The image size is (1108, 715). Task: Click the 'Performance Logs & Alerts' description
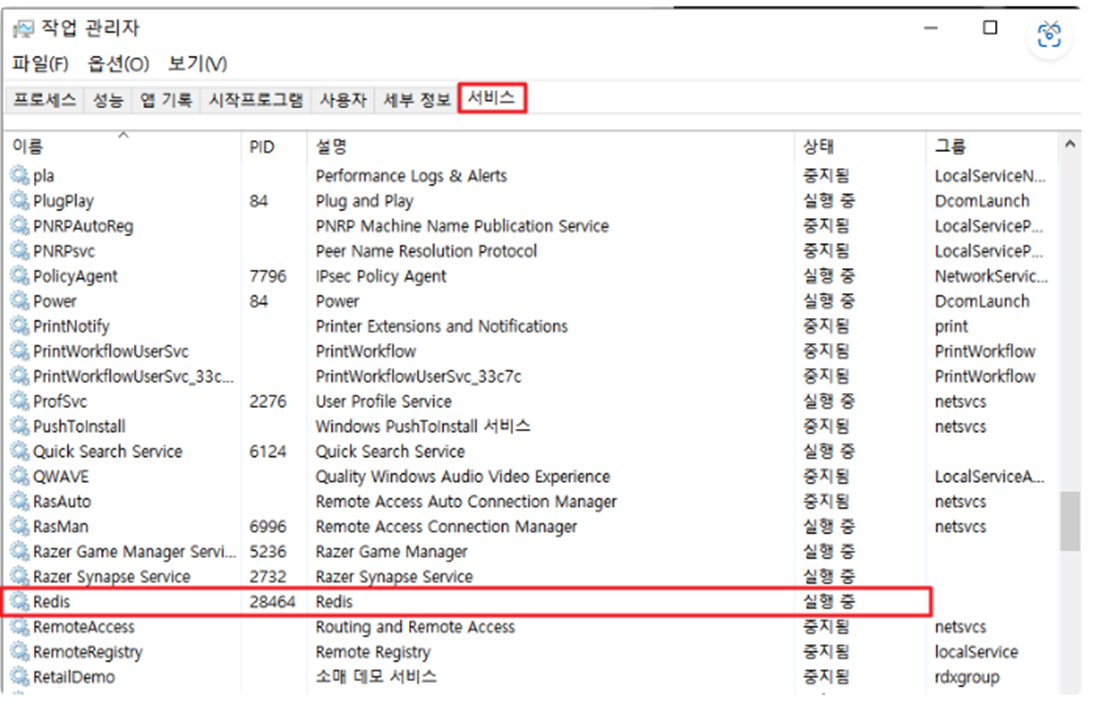coord(411,176)
